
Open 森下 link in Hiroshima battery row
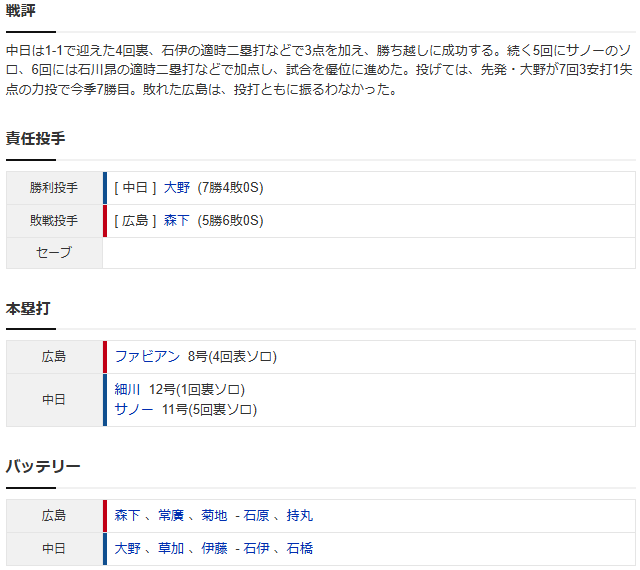[x=127, y=516]
